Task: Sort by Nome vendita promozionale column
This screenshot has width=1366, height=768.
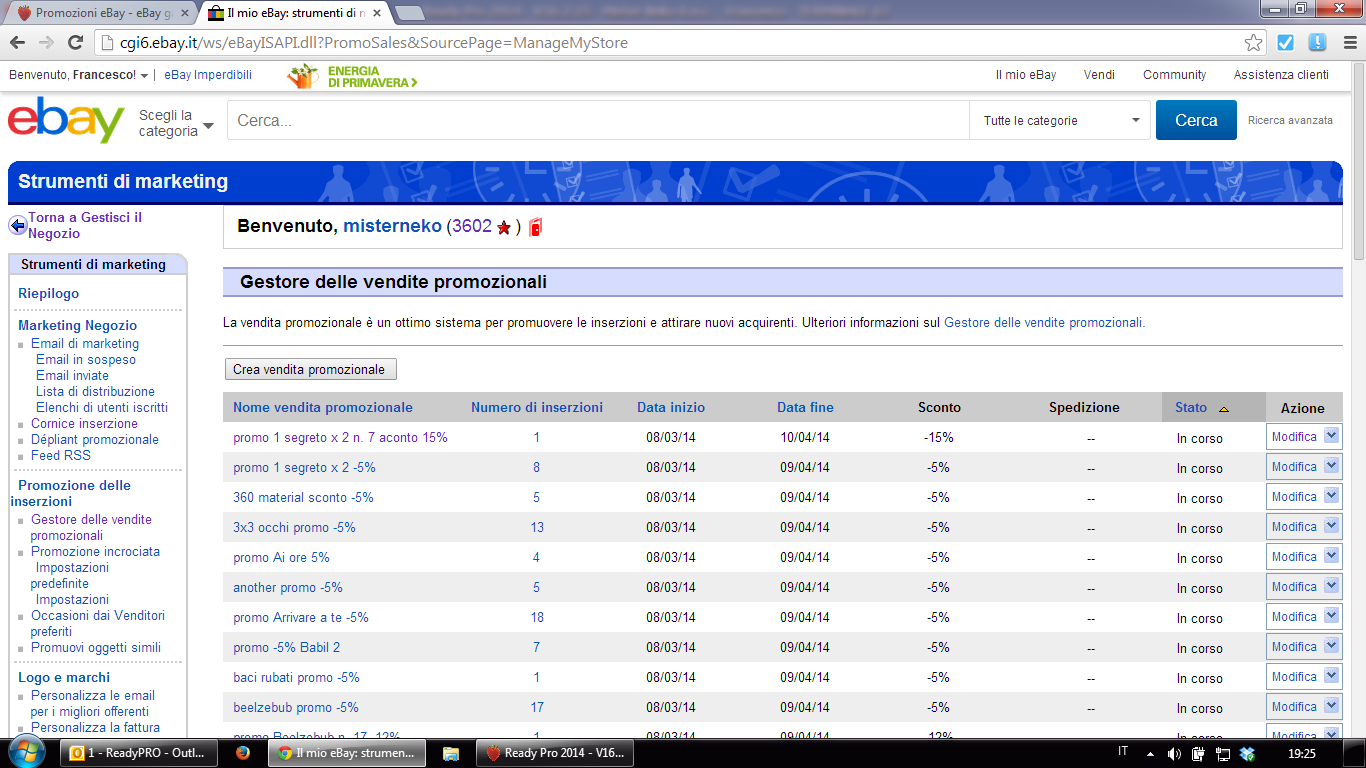Action: point(323,407)
